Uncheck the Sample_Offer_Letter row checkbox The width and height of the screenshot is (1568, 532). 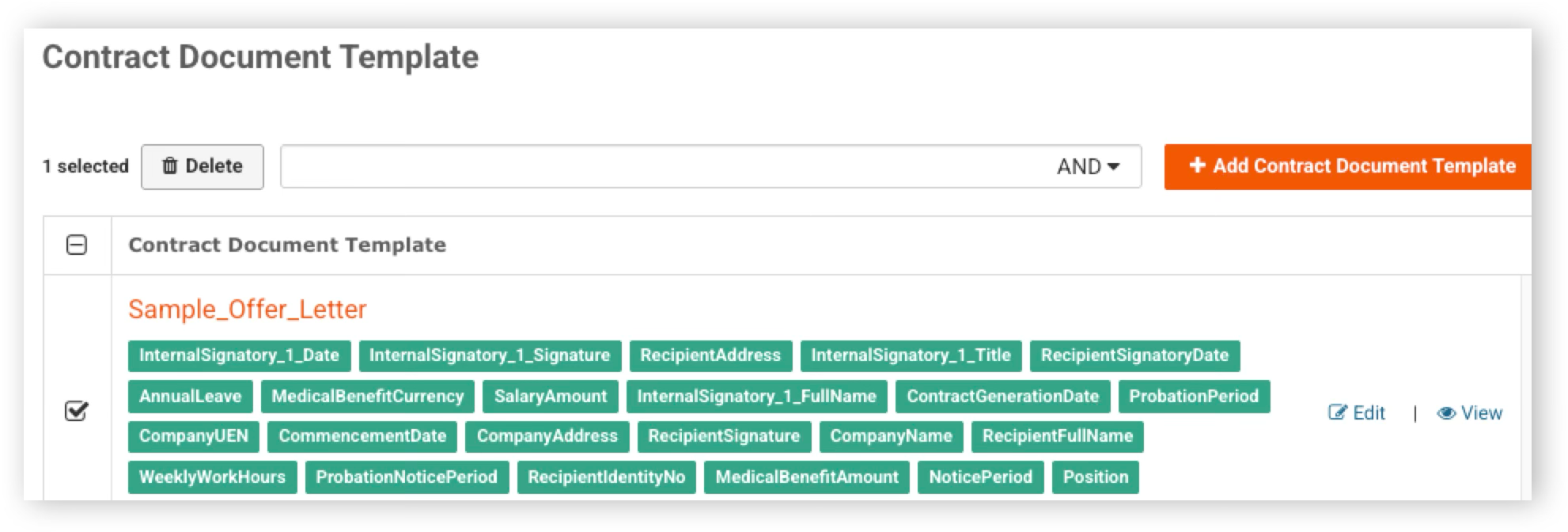coord(76,411)
